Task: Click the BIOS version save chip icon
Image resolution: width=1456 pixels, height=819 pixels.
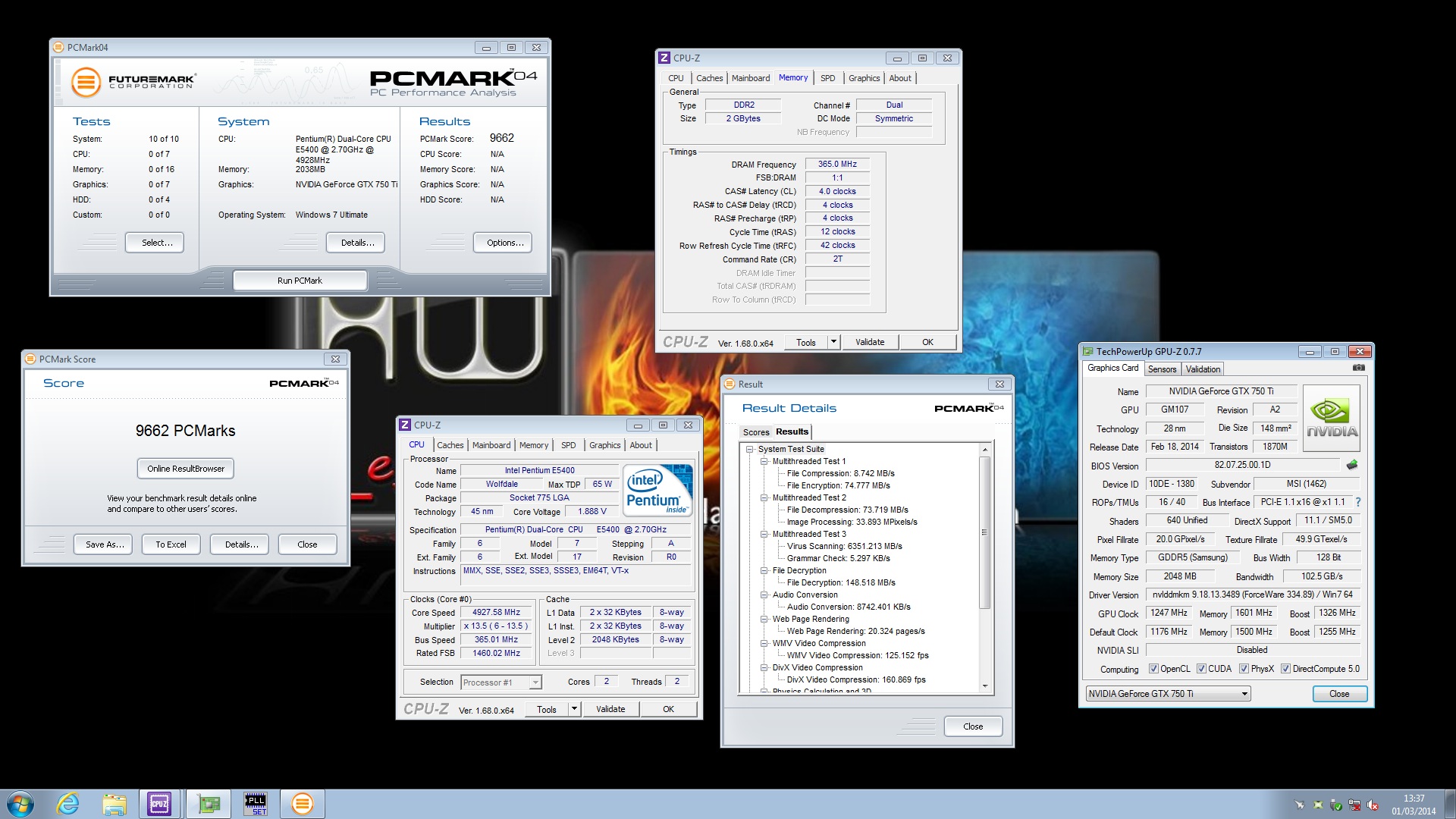Action: pyautogui.click(x=1351, y=465)
